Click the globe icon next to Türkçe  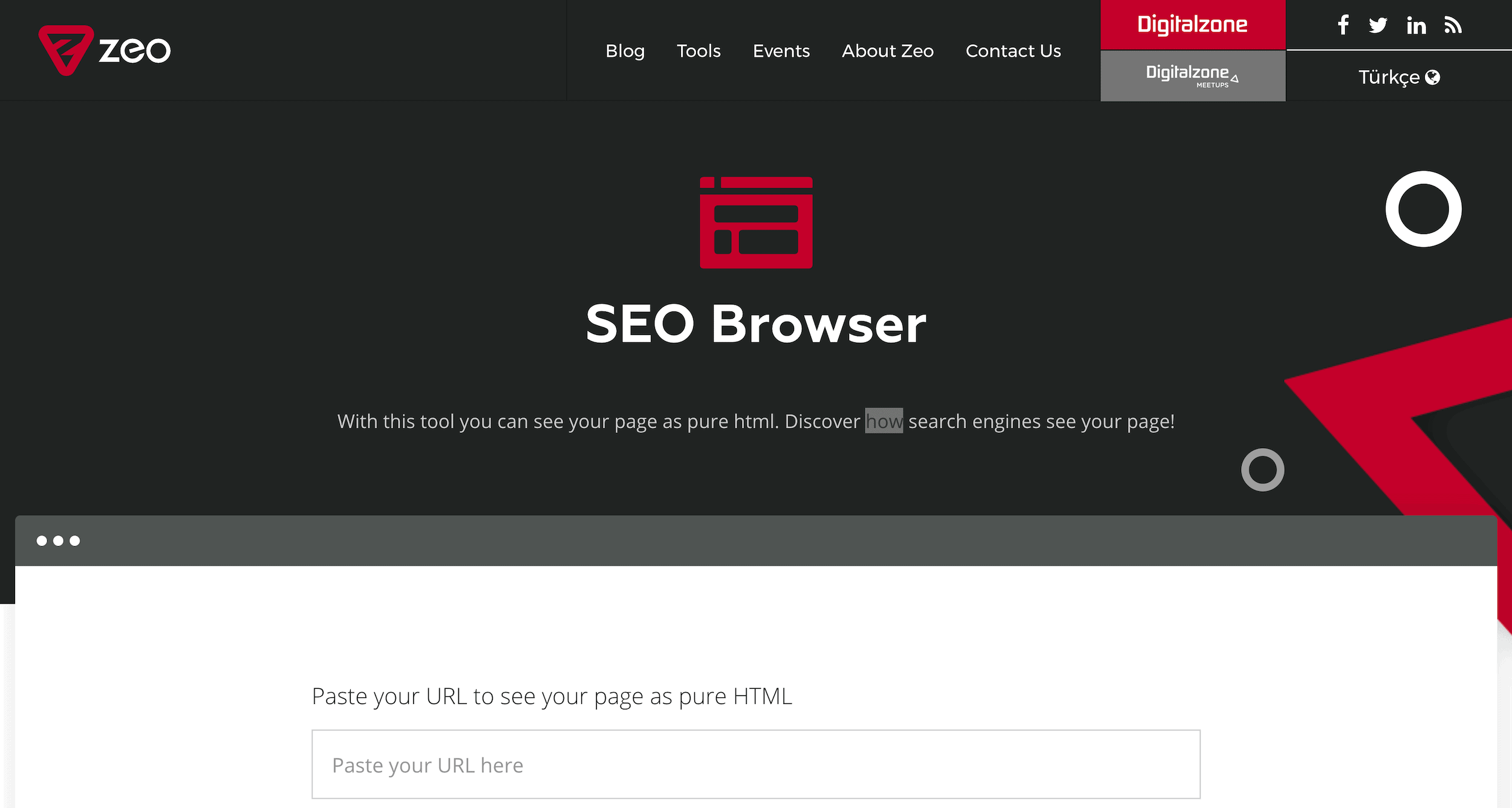[x=1438, y=77]
